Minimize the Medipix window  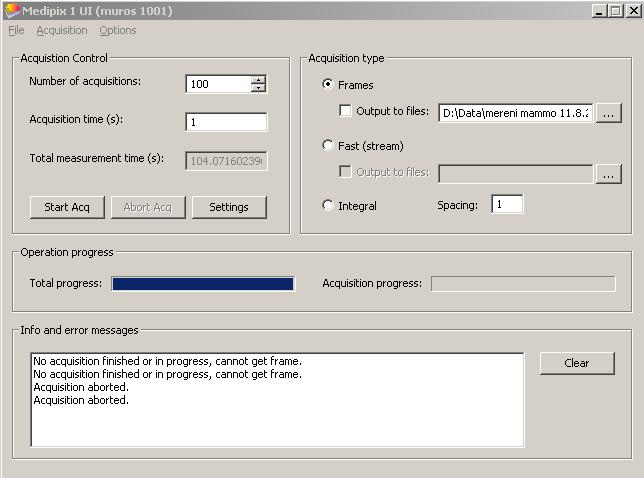pyautogui.click(x=599, y=11)
